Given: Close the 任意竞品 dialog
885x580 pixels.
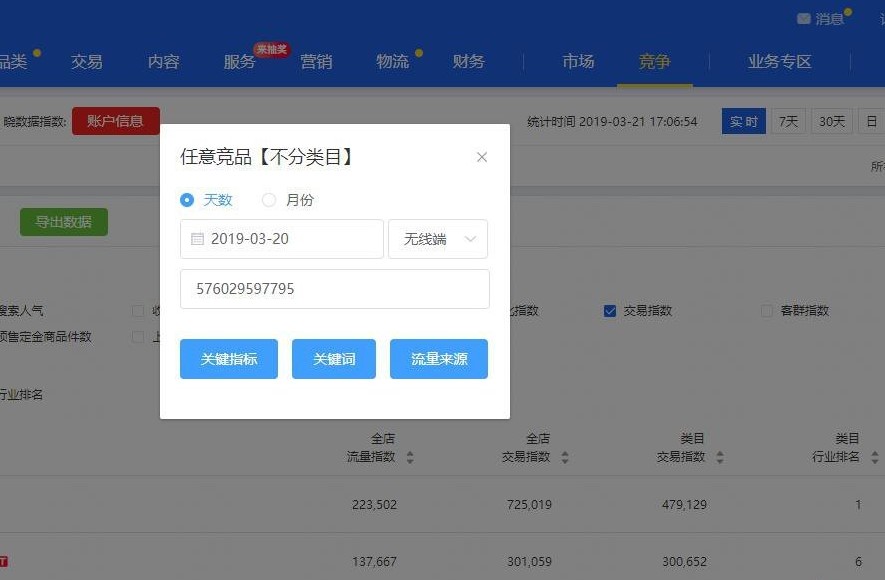Looking at the screenshot, I should coord(481,157).
